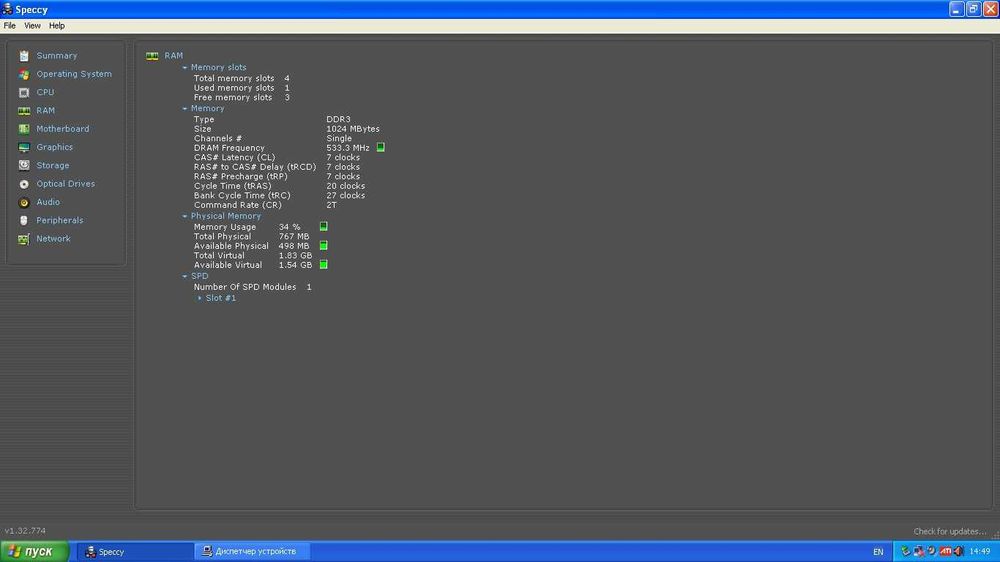
Task: Click the Audio speaker icon in sidebar
Action: coord(24,202)
